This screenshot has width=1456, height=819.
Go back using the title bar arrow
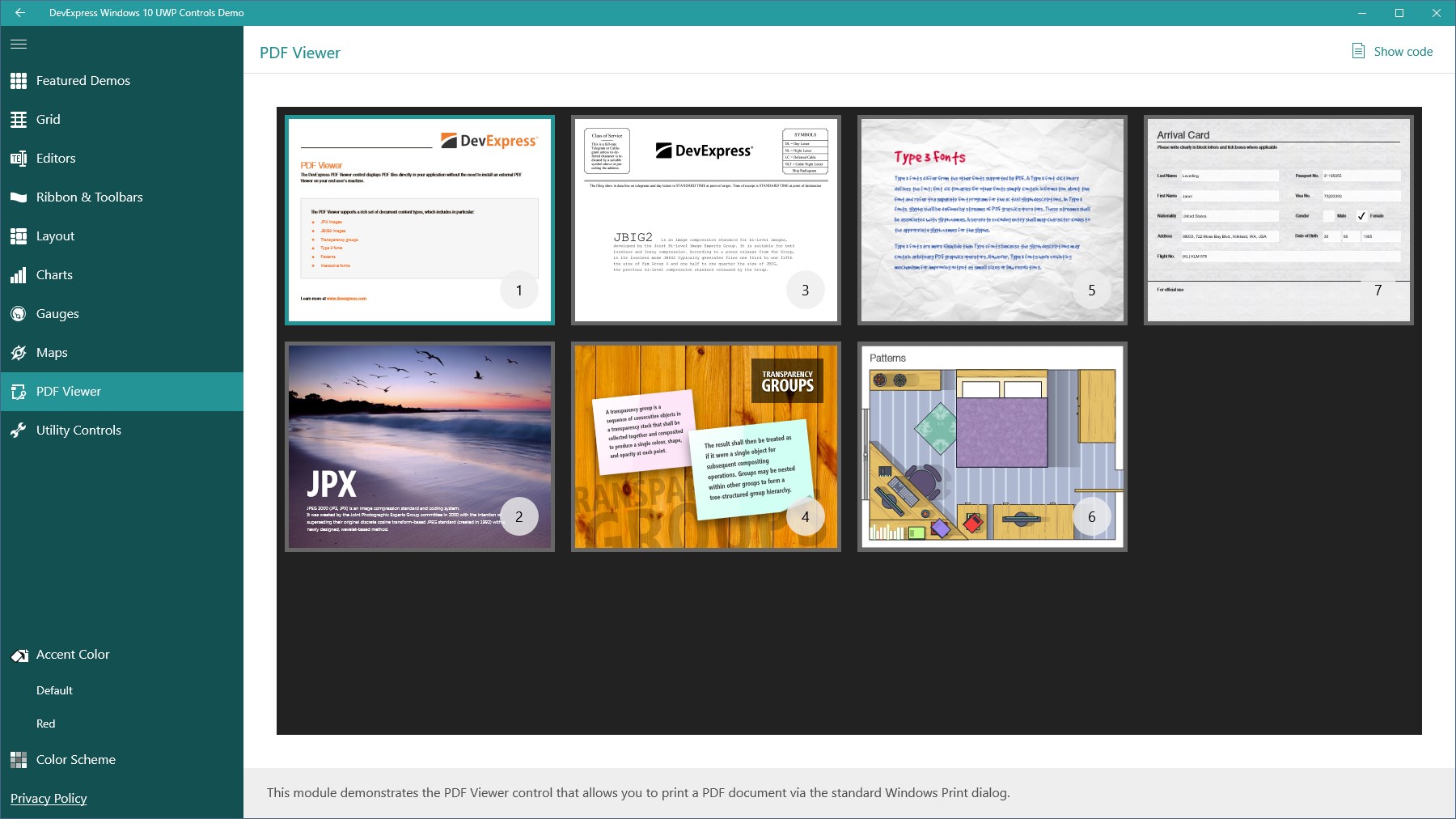[19, 13]
